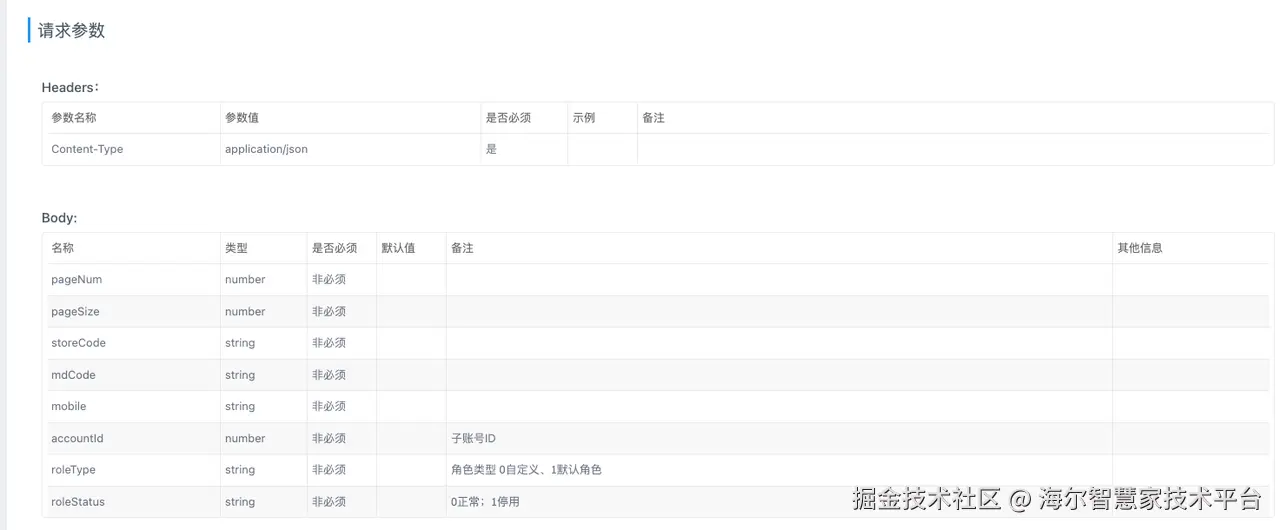This screenshot has width=1280, height=530.
Task: Select the mdCode field name
Action: [x=73, y=375]
